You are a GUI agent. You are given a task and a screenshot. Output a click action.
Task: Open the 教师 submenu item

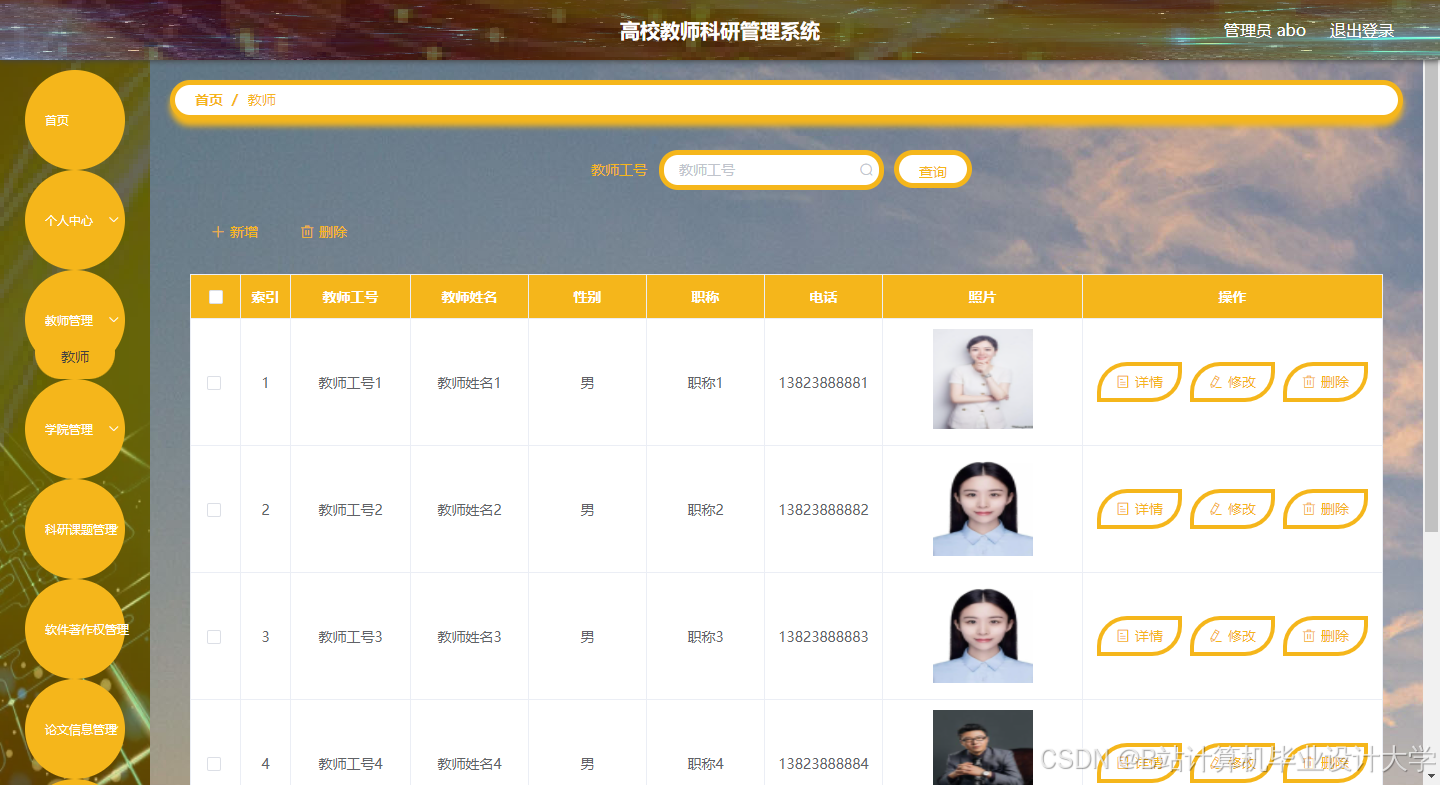[x=75, y=357]
